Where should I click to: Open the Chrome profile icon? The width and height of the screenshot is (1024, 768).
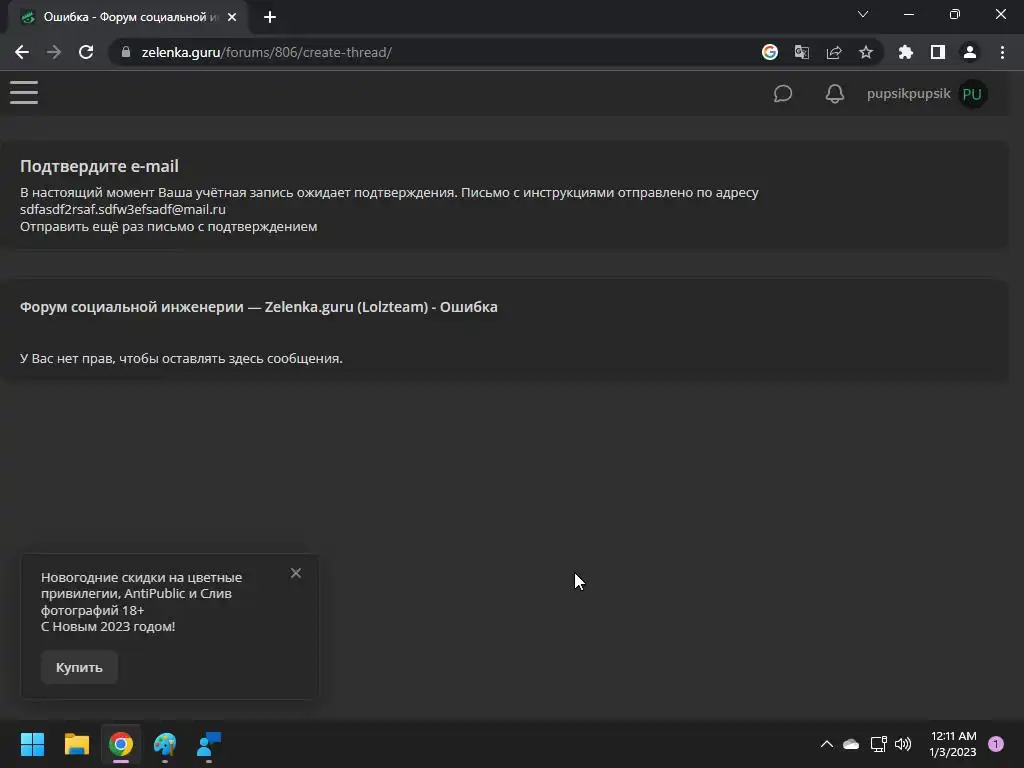pos(970,52)
